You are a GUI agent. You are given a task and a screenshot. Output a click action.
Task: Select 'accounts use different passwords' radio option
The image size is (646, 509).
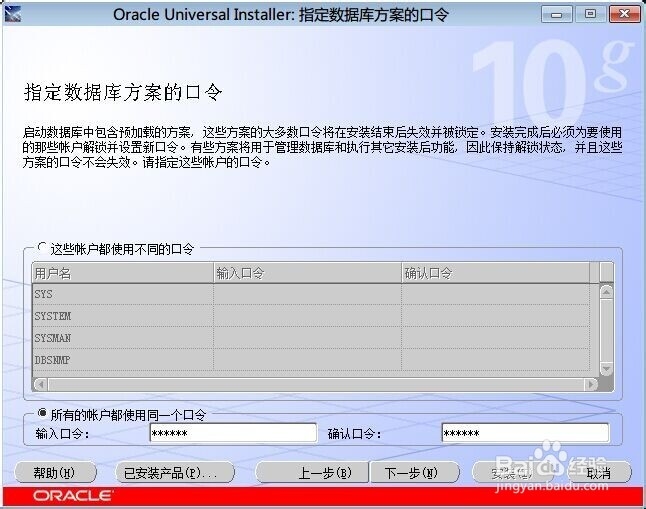click(x=42, y=247)
